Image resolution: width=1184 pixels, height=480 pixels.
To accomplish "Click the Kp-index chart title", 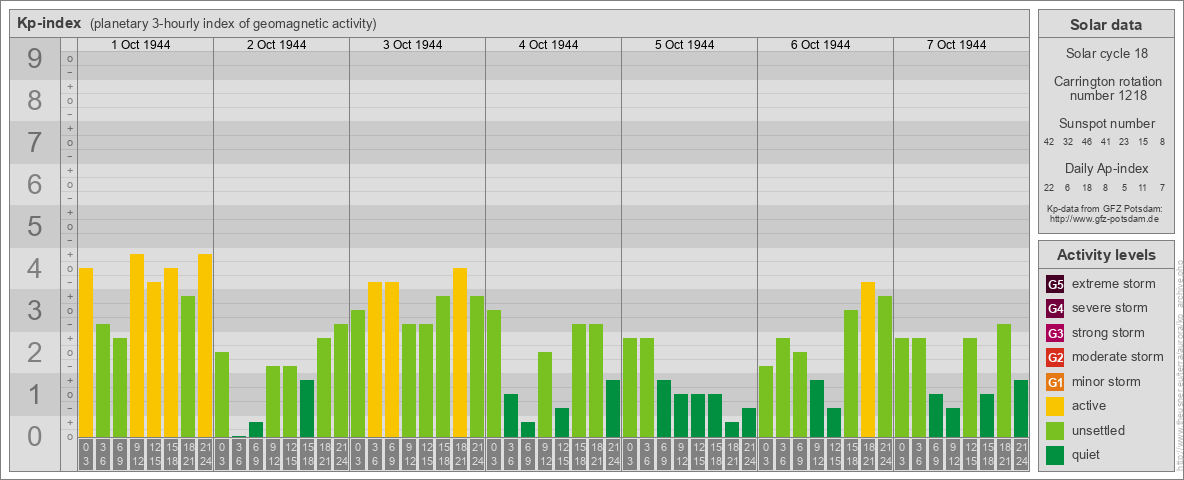I will click(49, 23).
